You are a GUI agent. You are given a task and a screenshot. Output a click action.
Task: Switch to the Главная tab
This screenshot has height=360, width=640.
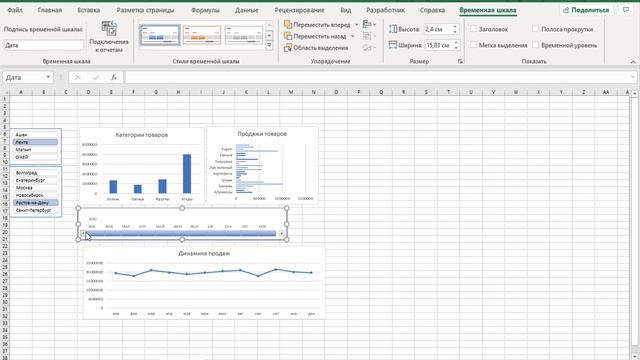click(x=50, y=10)
